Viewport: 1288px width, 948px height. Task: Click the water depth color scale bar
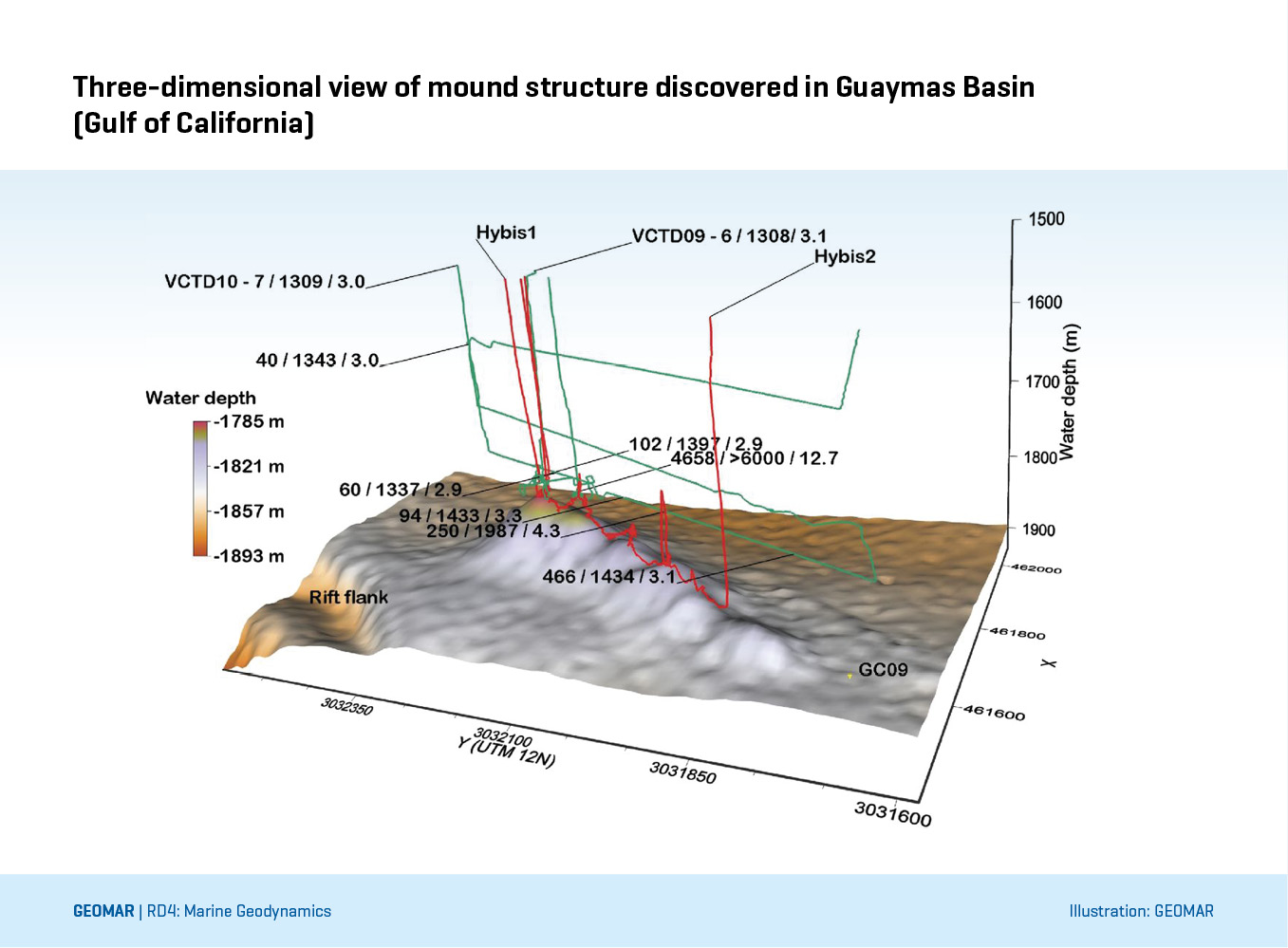click(200, 489)
